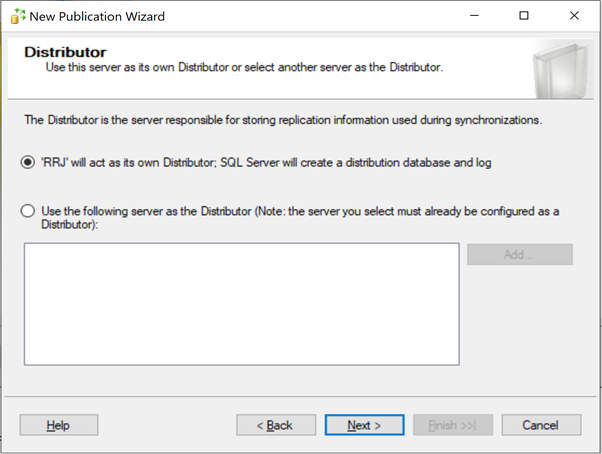Click the greyed-out Add... button
This screenshot has height=454, width=602.
[x=520, y=254]
